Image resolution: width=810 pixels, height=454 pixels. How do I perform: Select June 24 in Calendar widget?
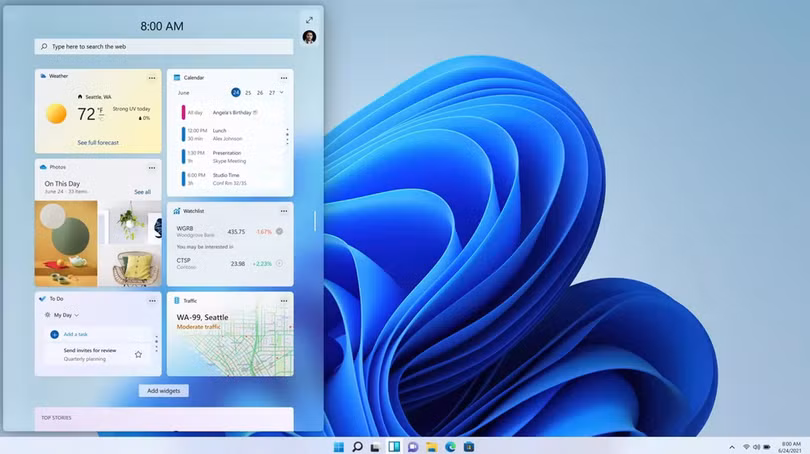[x=236, y=92]
